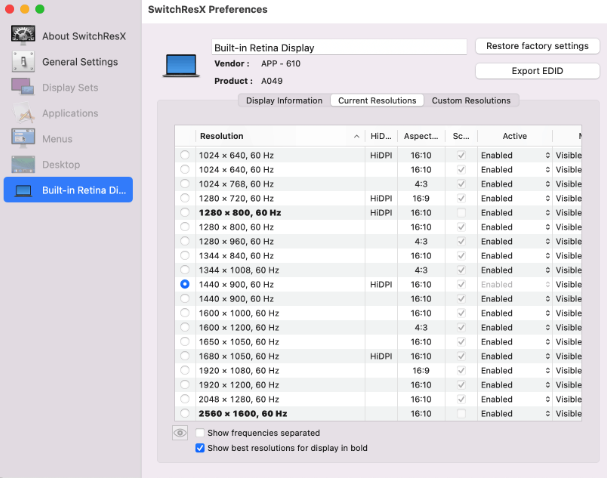Image resolution: width=607 pixels, height=478 pixels.
Task: Select radio for 1920 × 1080, 60 Hz
Action: (185, 370)
